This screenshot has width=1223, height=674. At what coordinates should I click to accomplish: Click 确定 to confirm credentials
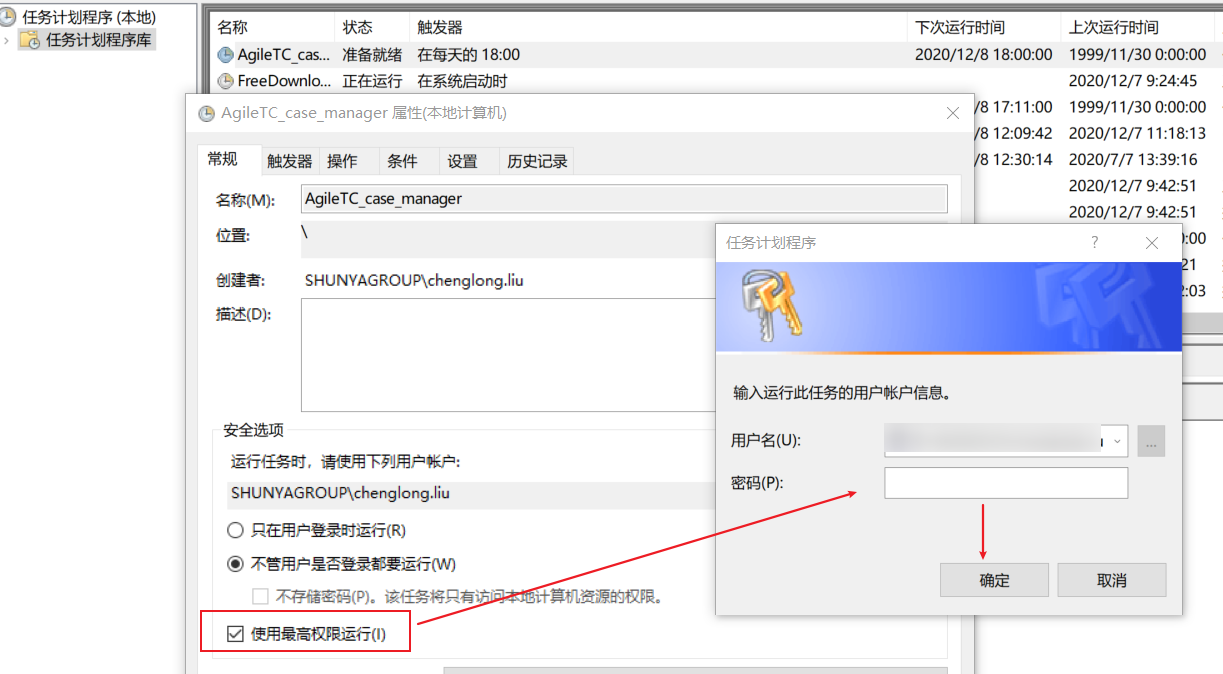click(x=993, y=580)
